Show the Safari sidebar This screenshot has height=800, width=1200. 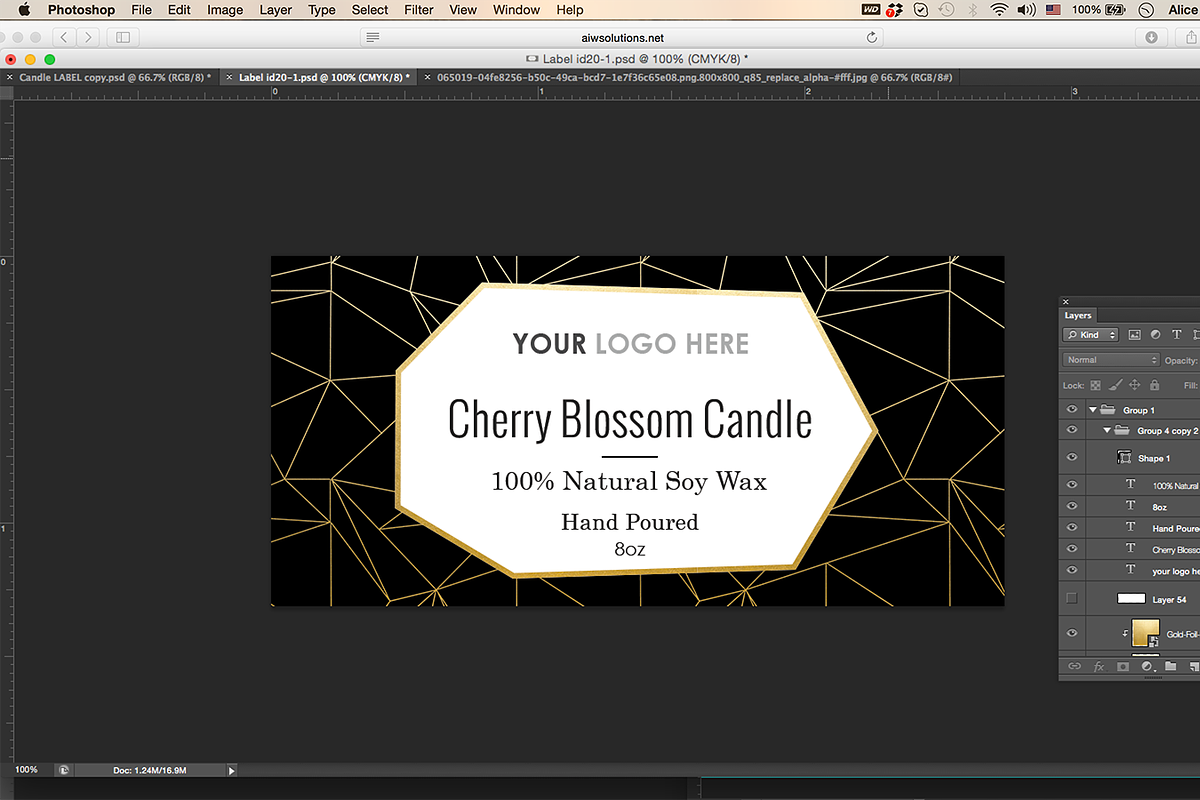tap(123, 37)
